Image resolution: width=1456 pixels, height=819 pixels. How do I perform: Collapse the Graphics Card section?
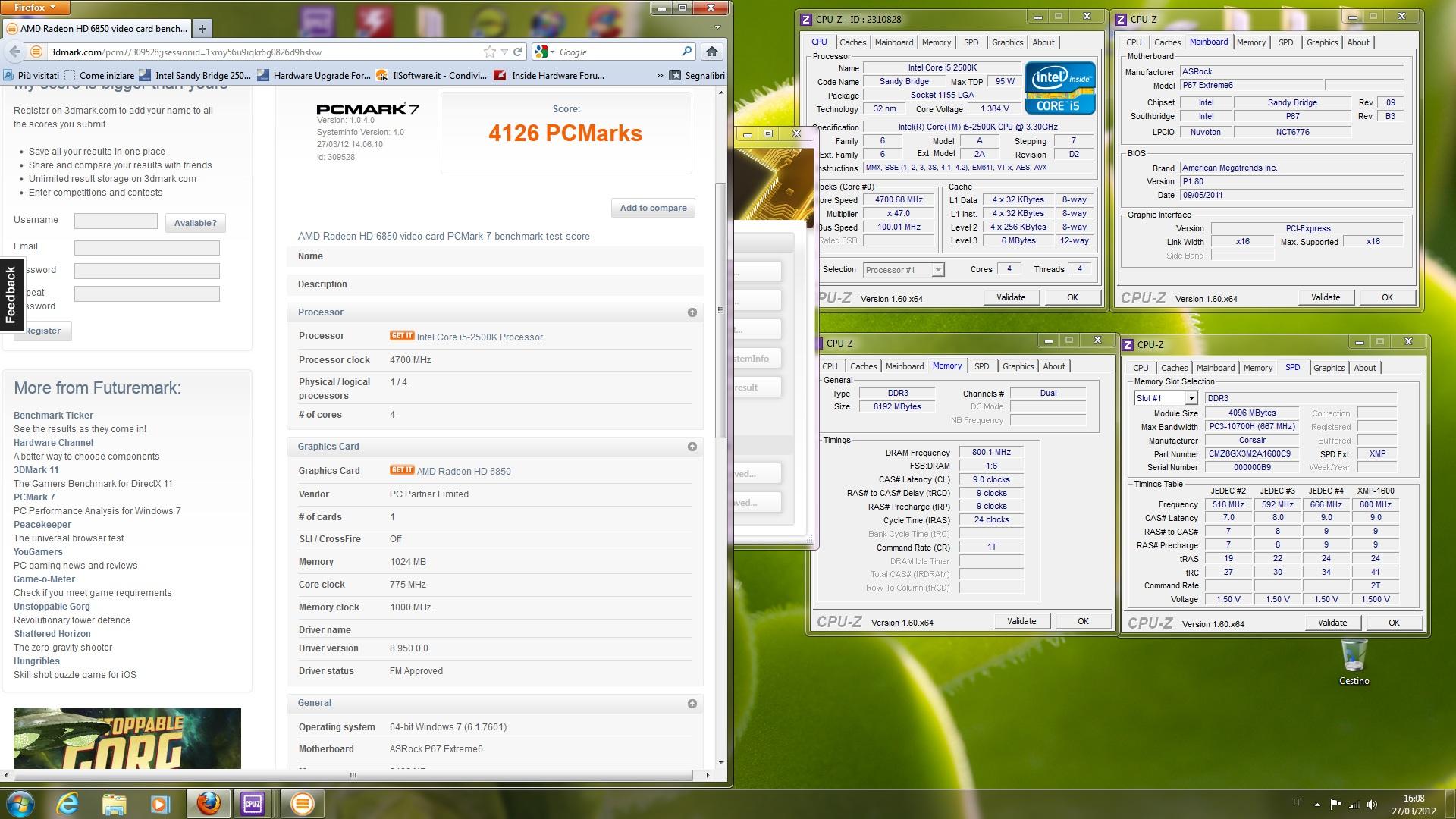[692, 447]
